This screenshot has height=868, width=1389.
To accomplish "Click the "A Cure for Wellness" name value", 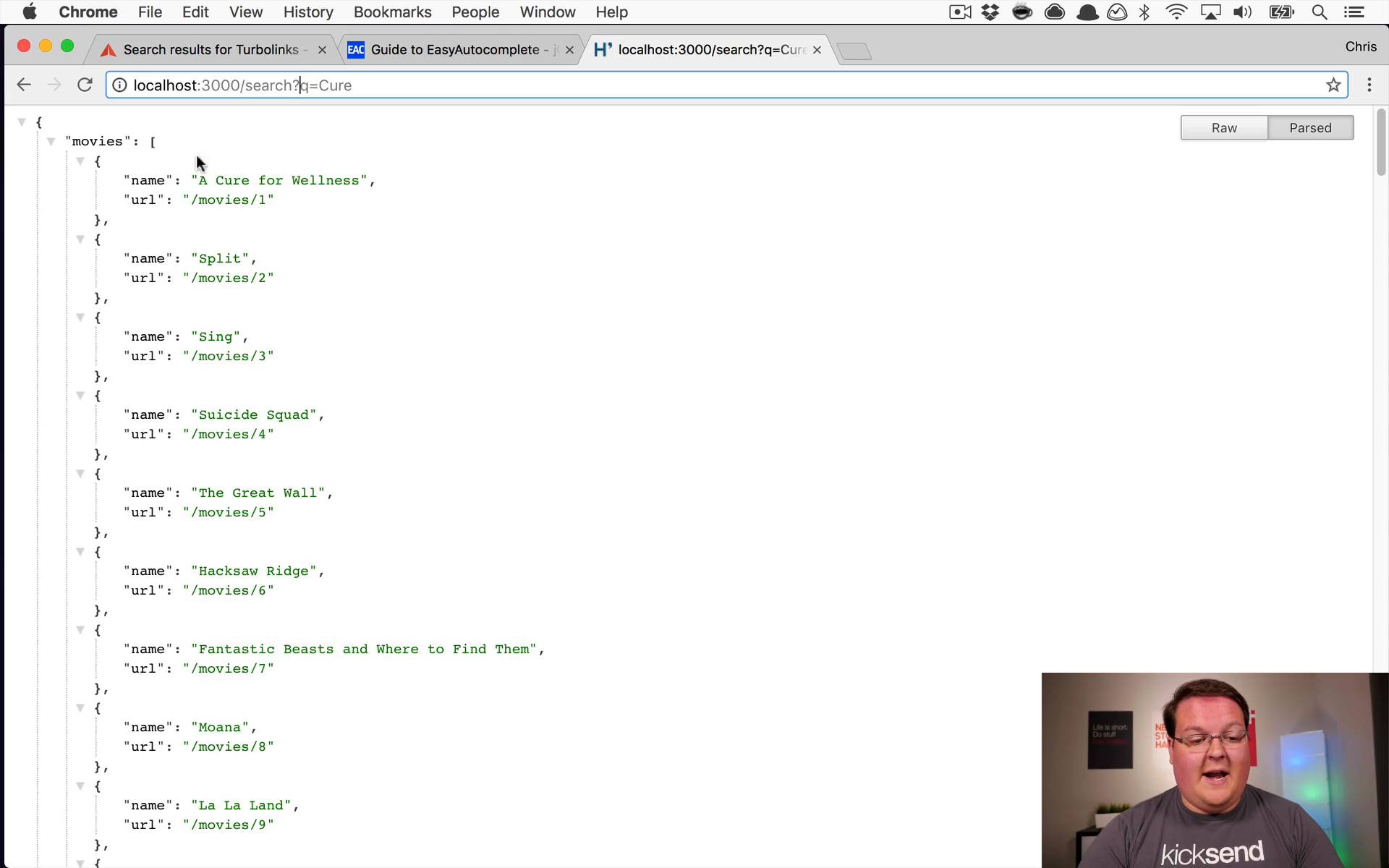I will pos(279,181).
